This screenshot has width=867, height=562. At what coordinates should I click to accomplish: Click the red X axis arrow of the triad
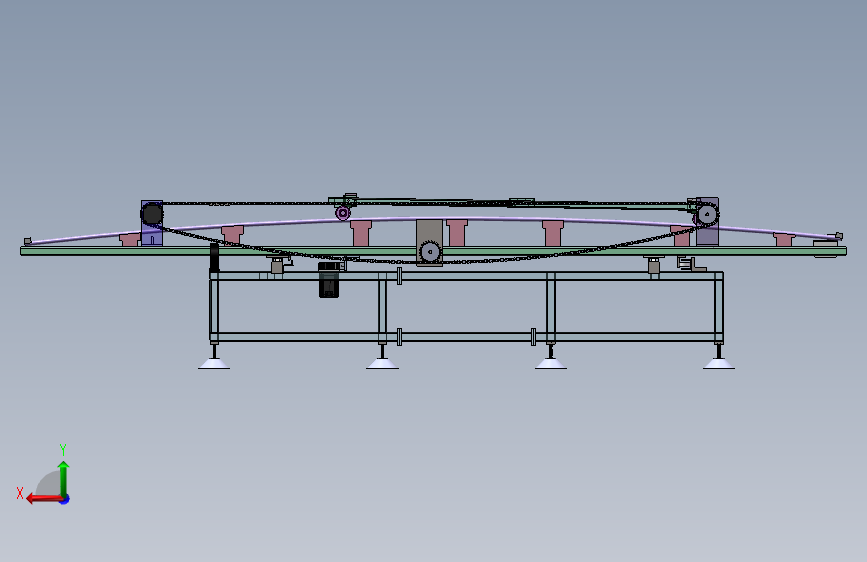point(44,498)
